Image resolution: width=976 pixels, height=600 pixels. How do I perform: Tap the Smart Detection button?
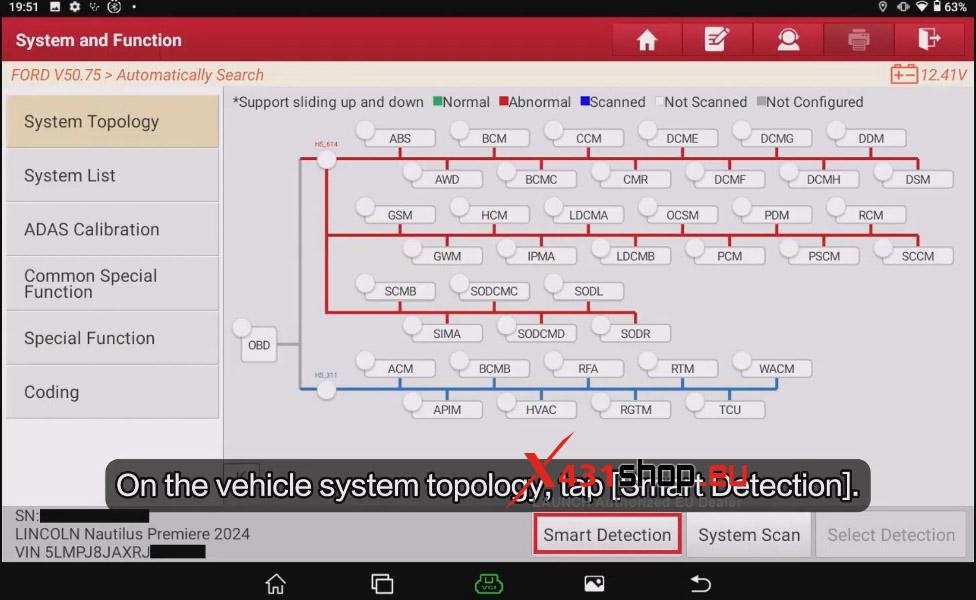click(607, 535)
